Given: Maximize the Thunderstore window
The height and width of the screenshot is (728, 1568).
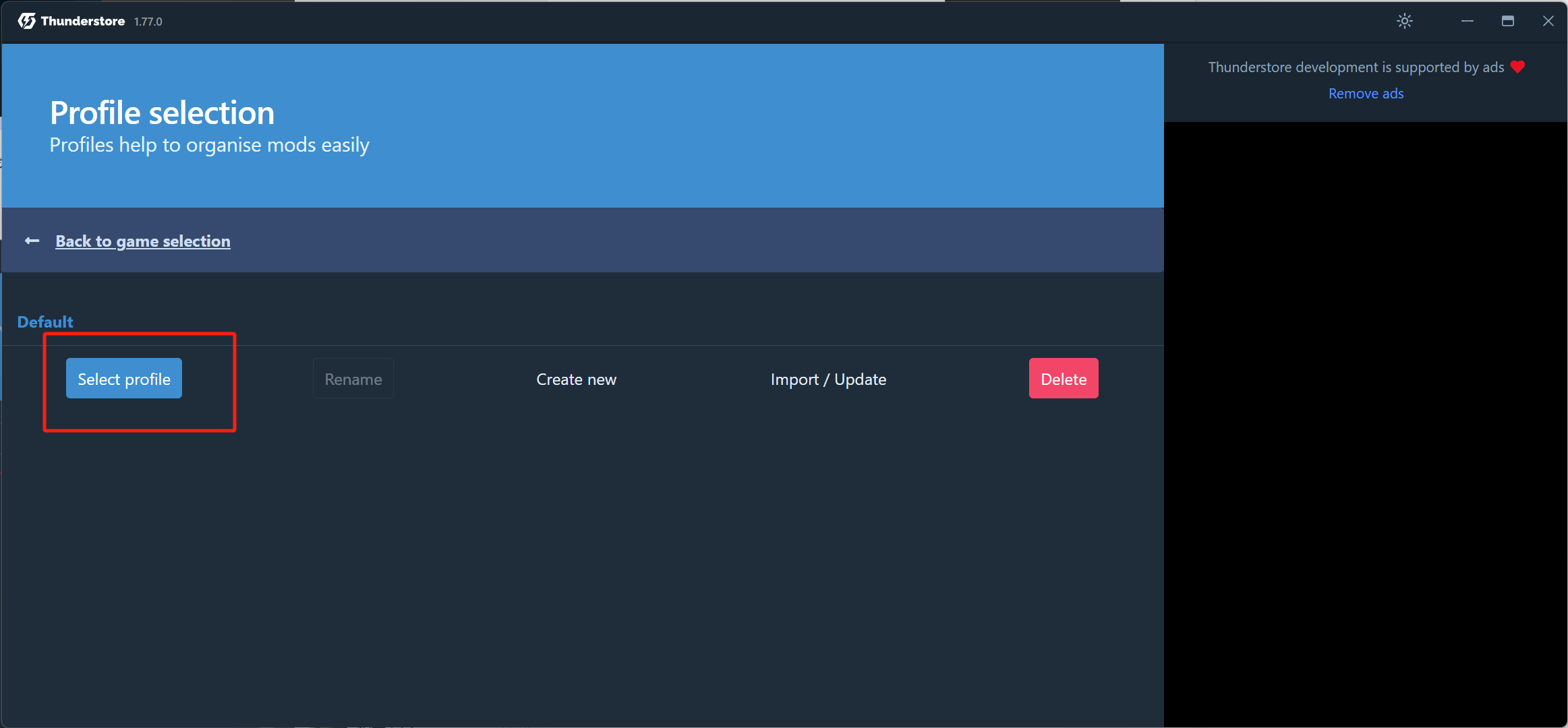Looking at the screenshot, I should (x=1507, y=21).
